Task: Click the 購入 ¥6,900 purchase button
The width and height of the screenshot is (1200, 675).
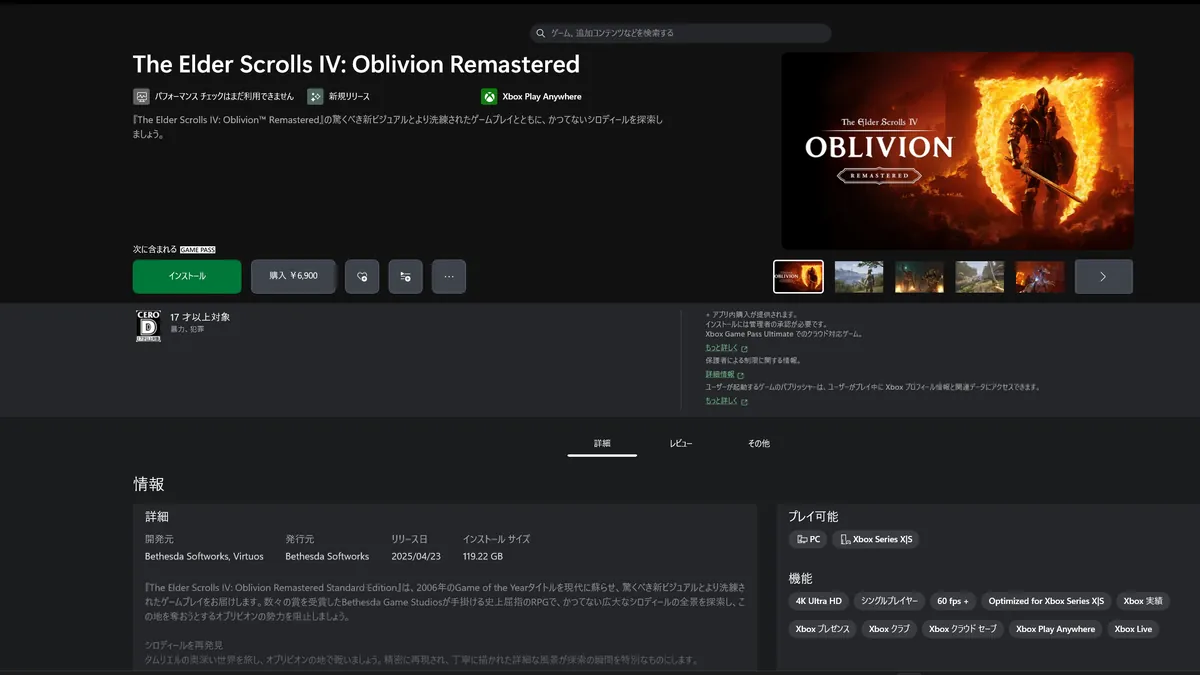Action: (293, 276)
